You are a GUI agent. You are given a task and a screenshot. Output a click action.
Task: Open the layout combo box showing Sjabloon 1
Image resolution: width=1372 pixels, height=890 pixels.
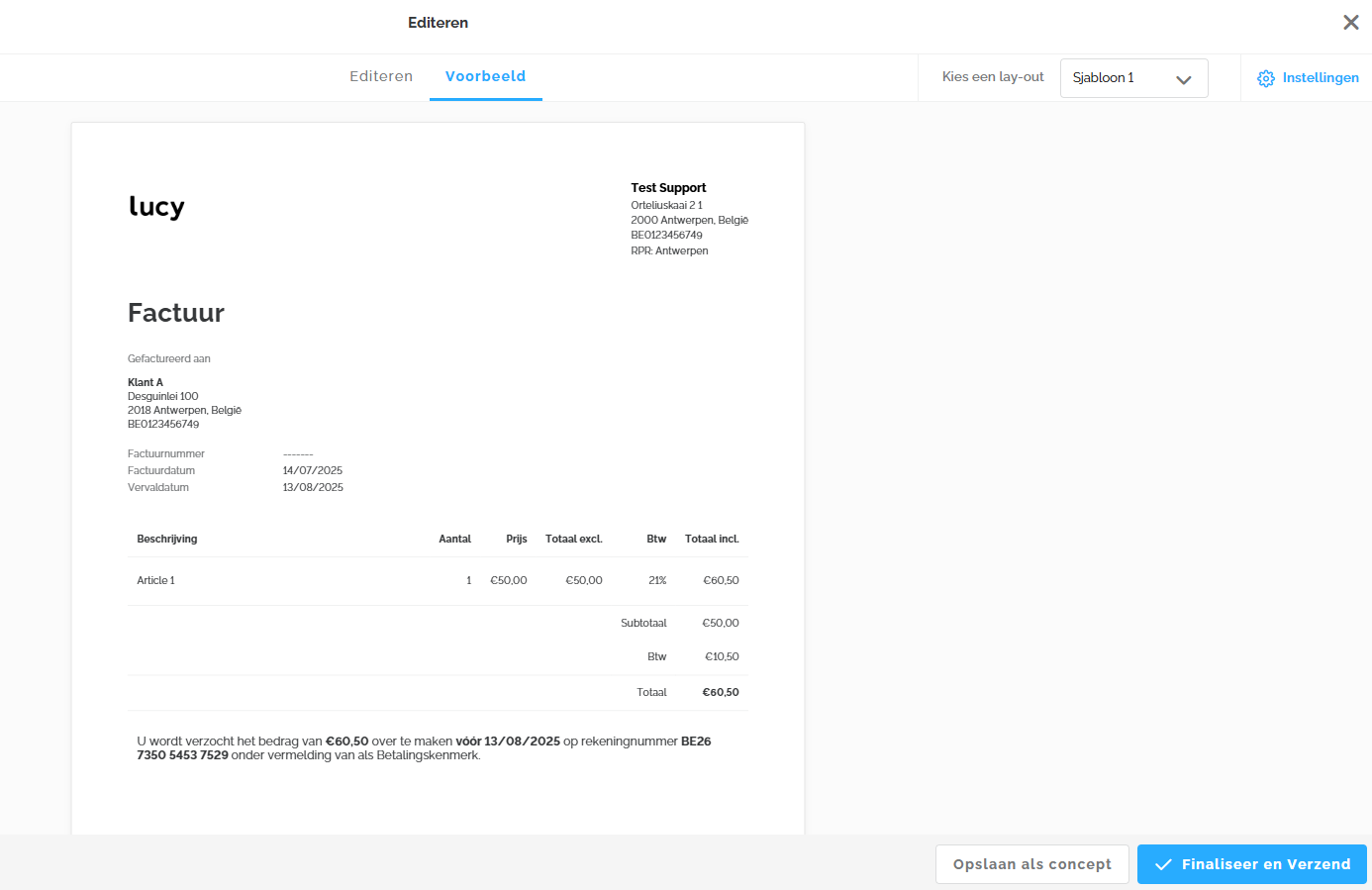pyautogui.click(x=1133, y=78)
